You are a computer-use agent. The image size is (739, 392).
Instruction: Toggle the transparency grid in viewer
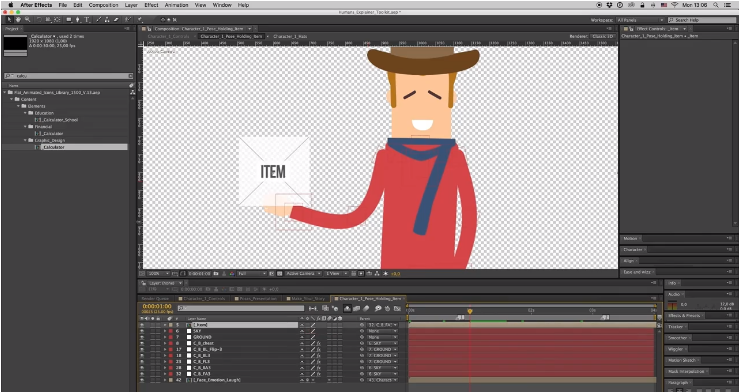coord(279,273)
